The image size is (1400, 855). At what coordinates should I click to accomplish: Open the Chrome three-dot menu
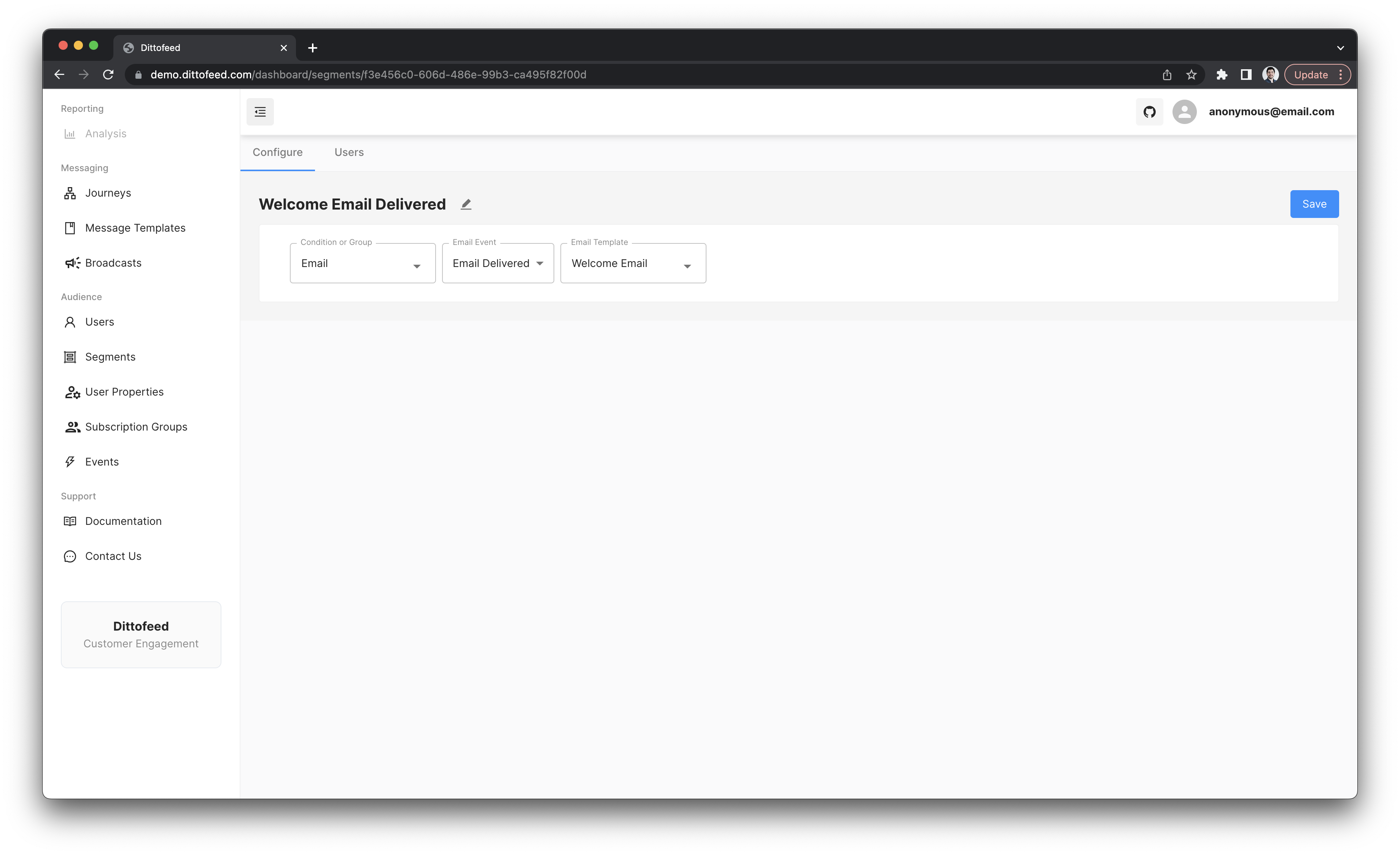[1340, 75]
